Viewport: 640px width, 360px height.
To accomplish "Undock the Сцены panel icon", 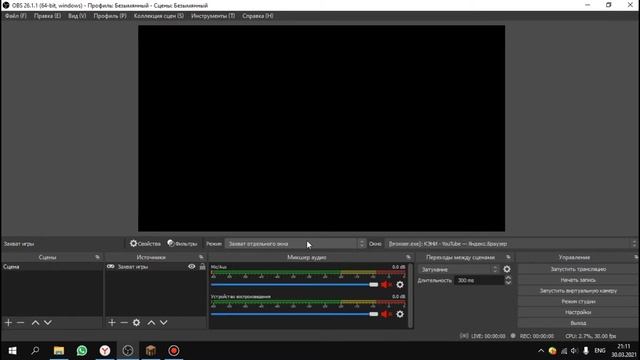I will [97, 257].
